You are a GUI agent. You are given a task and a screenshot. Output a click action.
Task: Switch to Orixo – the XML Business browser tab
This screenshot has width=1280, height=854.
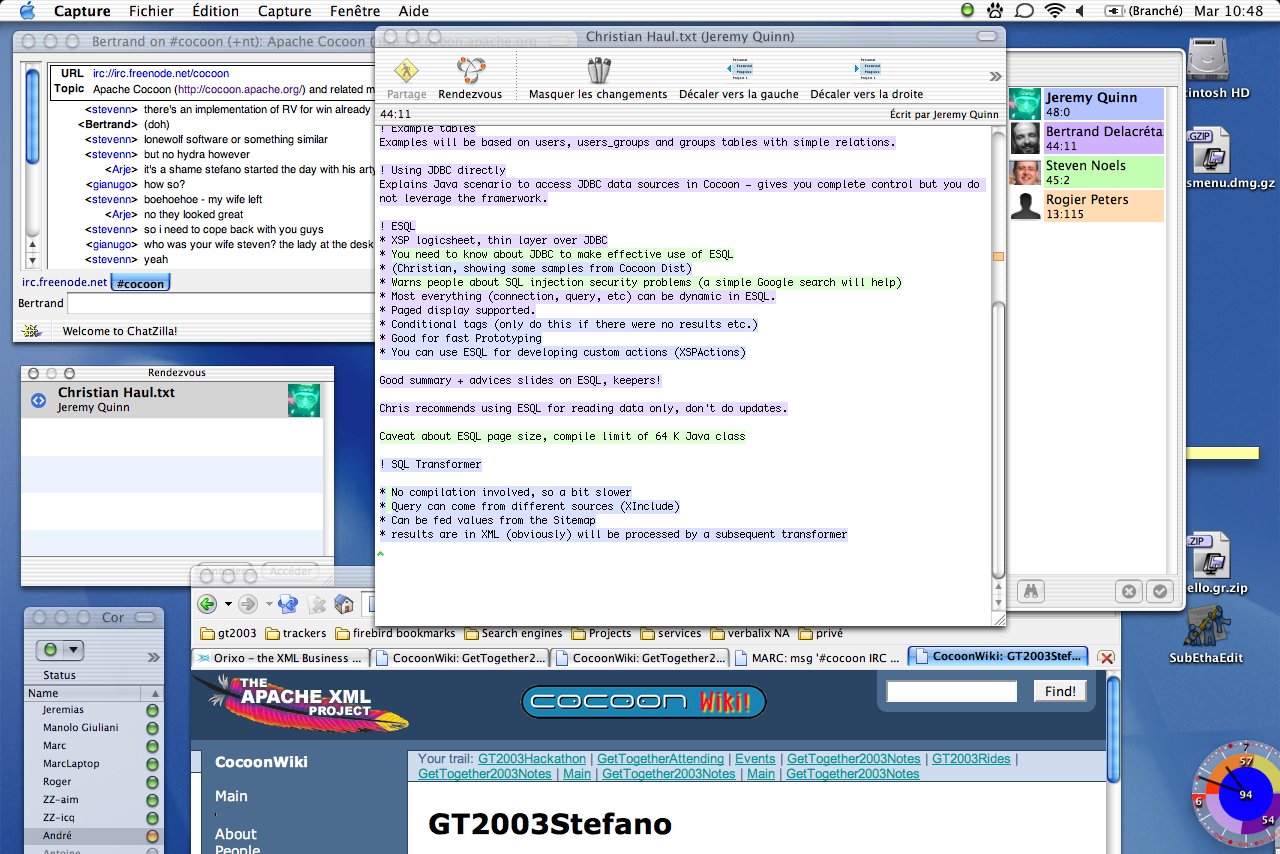point(279,658)
